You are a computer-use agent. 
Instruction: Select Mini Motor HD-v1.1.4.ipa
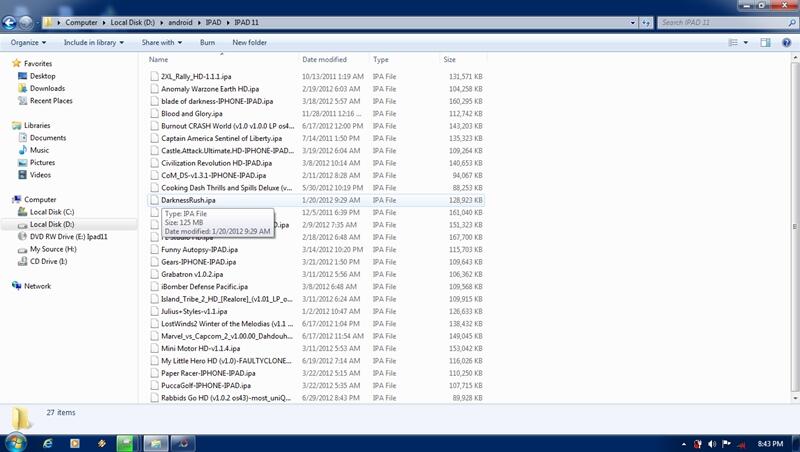(x=201, y=348)
